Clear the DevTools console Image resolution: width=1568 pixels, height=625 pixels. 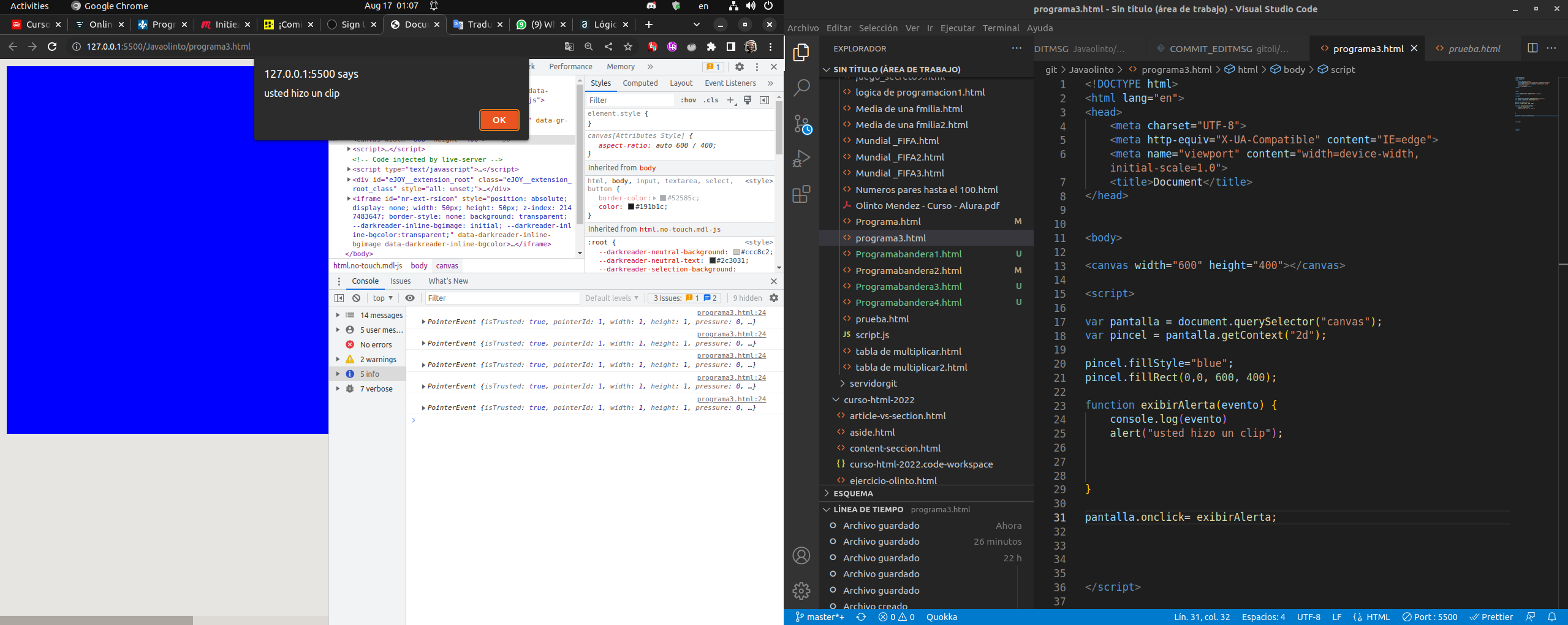(356, 298)
